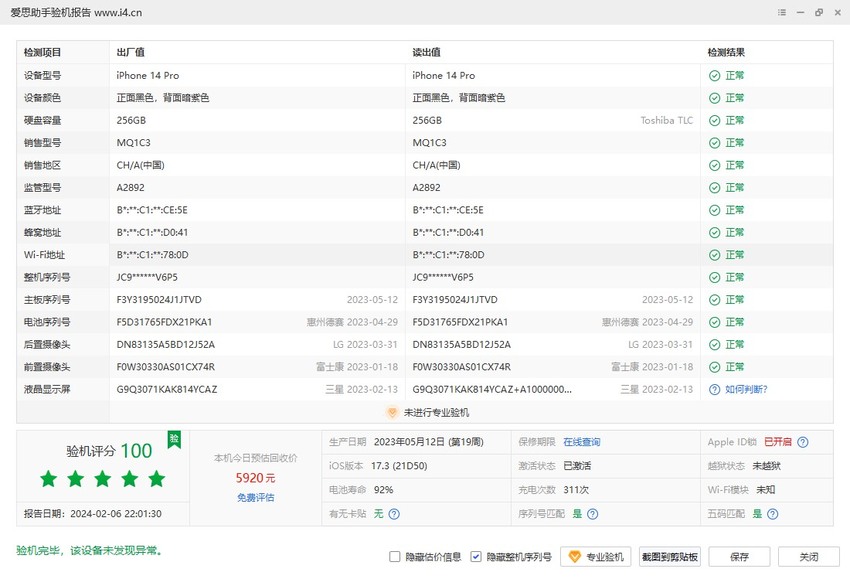This screenshot has width=850, height=579.
Task: Click the help icon beside 五码匹配
Action: tap(772, 514)
